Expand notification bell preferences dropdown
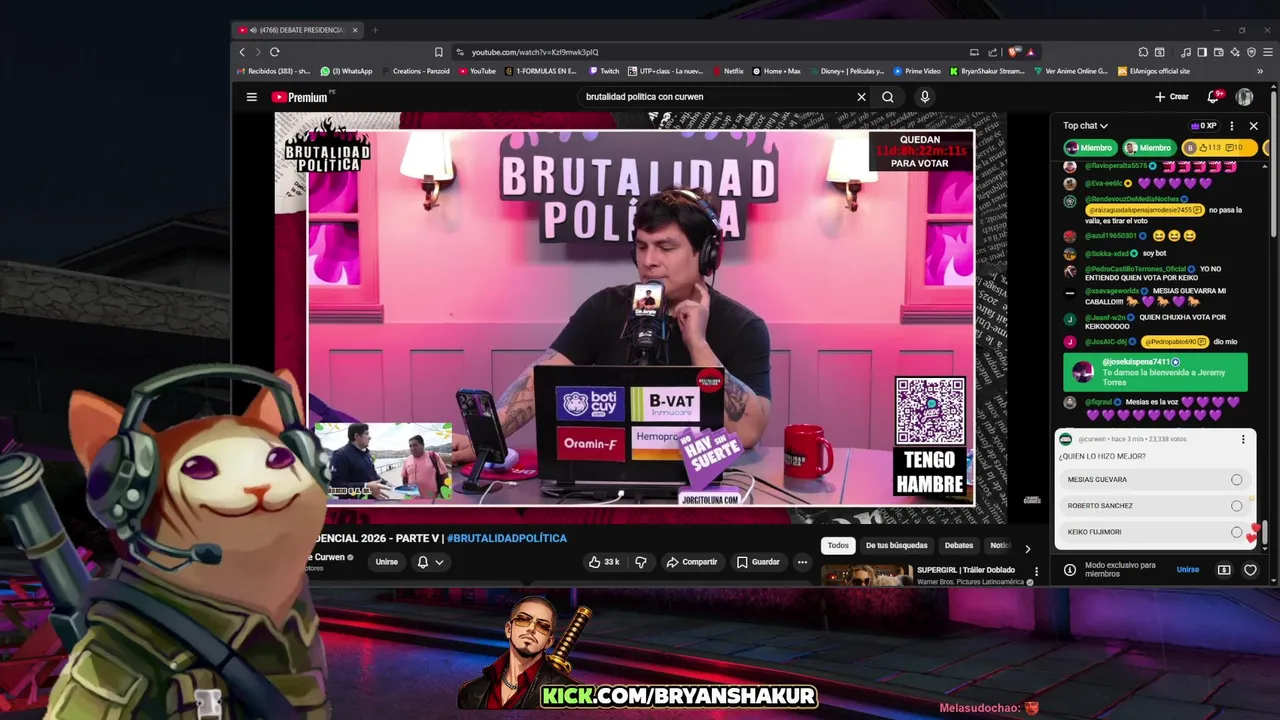This screenshot has height=720, width=1280. pyautogui.click(x=439, y=562)
